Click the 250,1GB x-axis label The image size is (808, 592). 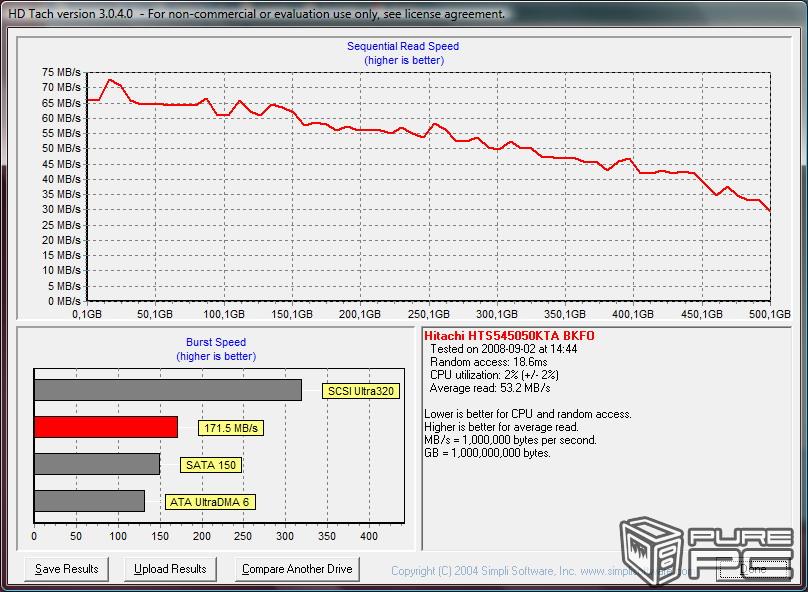(429, 314)
